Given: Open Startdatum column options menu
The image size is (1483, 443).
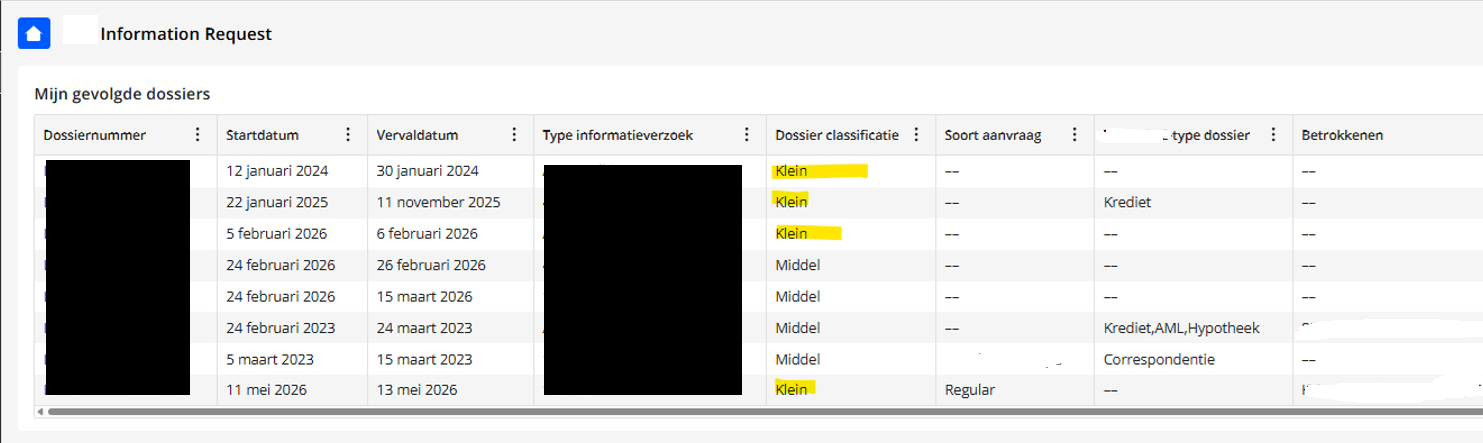Looking at the screenshot, I should pyautogui.click(x=347, y=135).
